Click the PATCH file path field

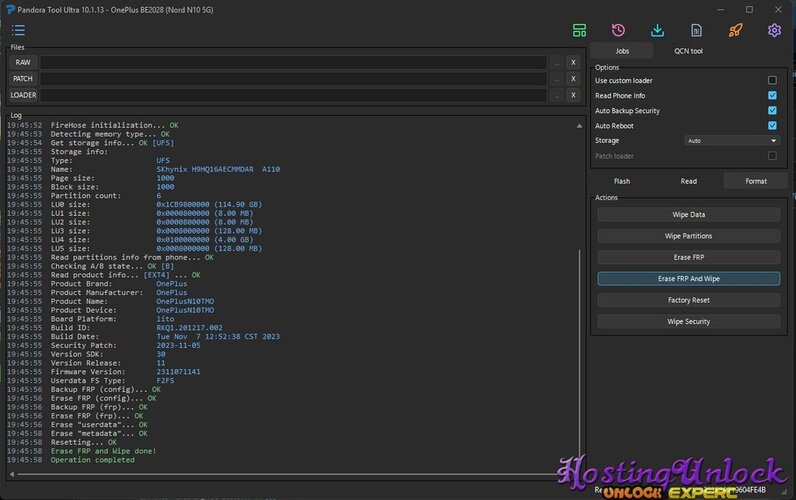pos(293,79)
